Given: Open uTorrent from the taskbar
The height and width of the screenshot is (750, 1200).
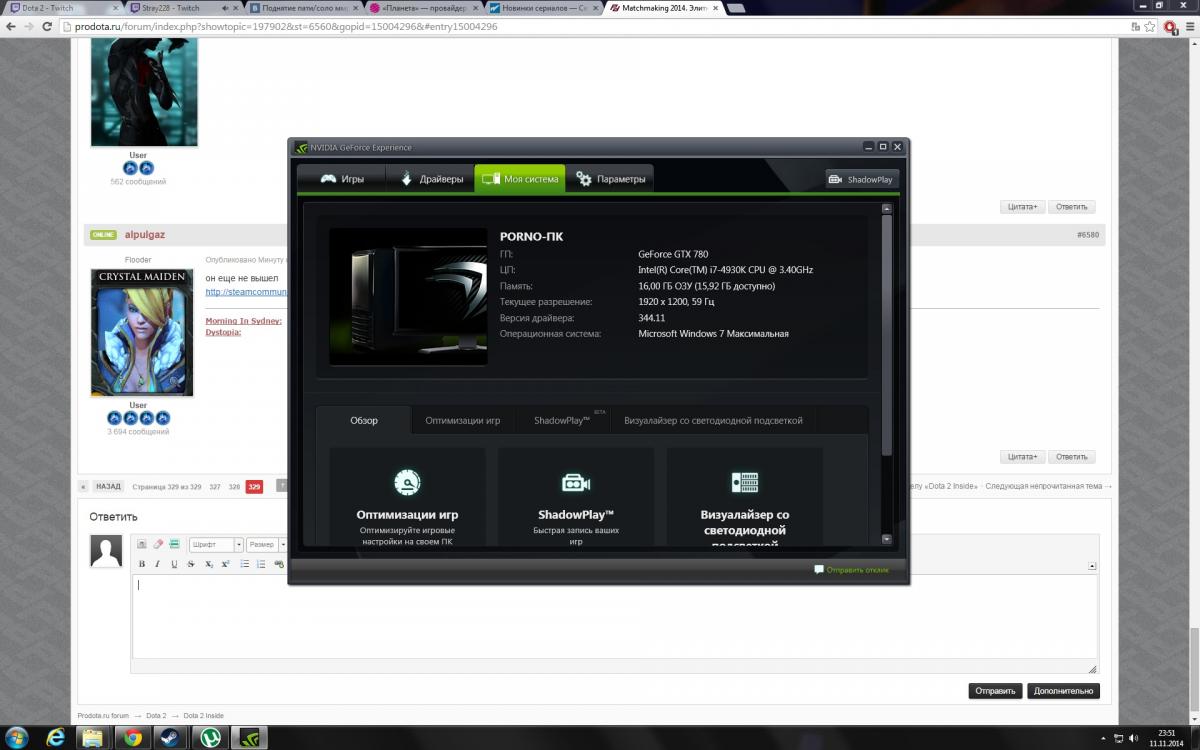Looking at the screenshot, I should (211, 738).
